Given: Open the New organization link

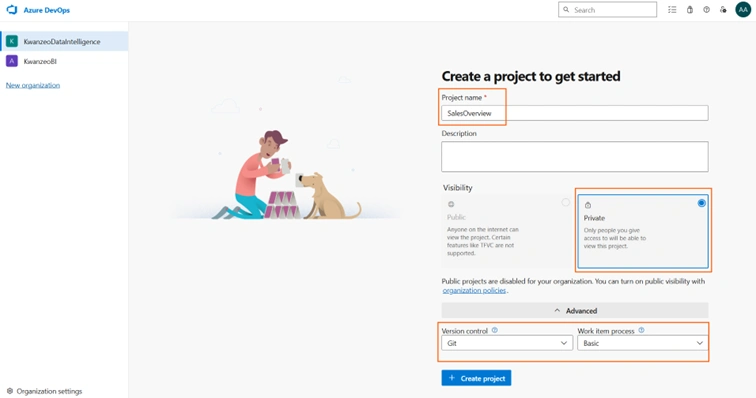Looking at the screenshot, I should click(33, 85).
